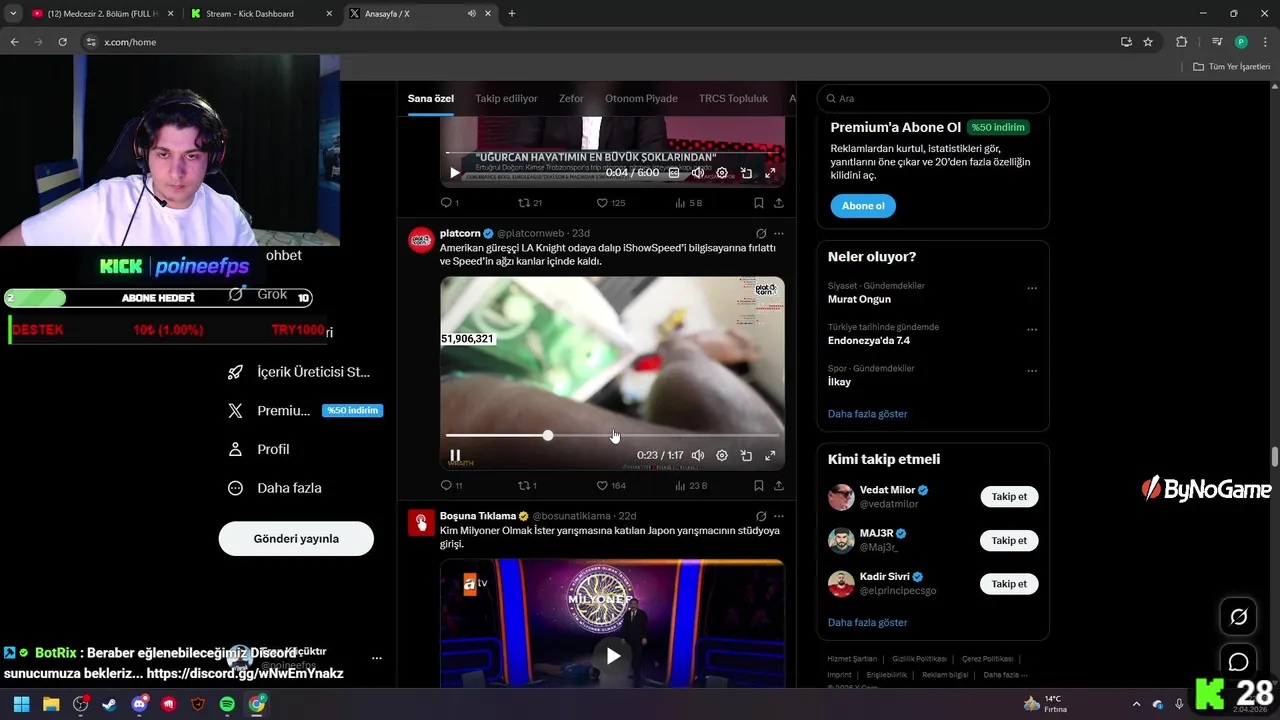Open Spotify from the taskbar
Screen dimensions: 1280x720
pos(227,704)
